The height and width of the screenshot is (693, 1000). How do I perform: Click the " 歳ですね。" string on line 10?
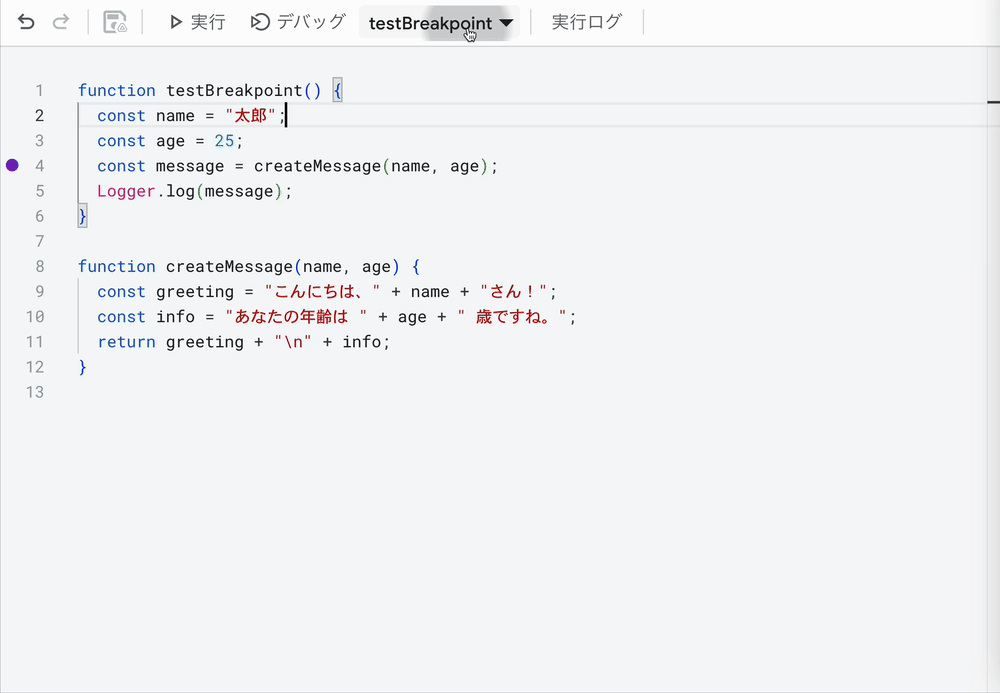click(512, 316)
